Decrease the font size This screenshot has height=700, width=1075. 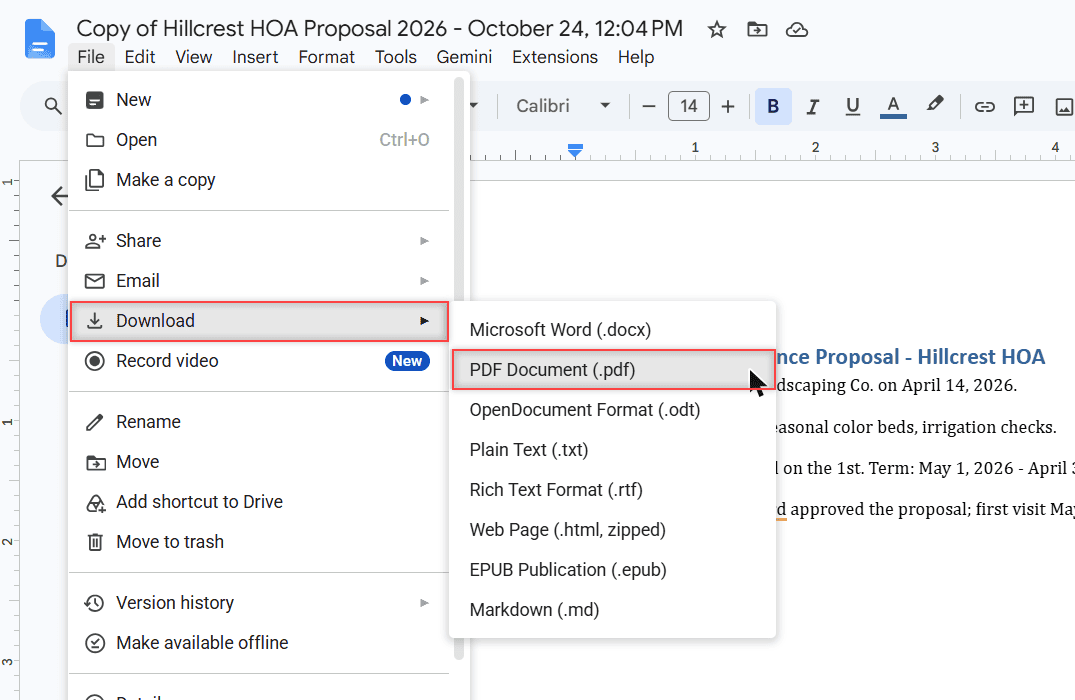[649, 106]
